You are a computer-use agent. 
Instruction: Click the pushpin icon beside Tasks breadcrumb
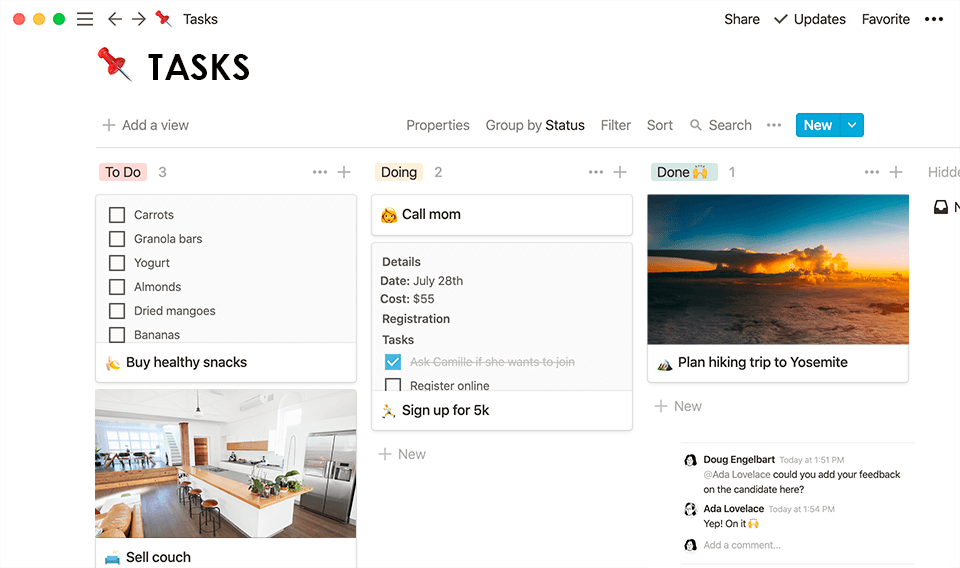[163, 19]
